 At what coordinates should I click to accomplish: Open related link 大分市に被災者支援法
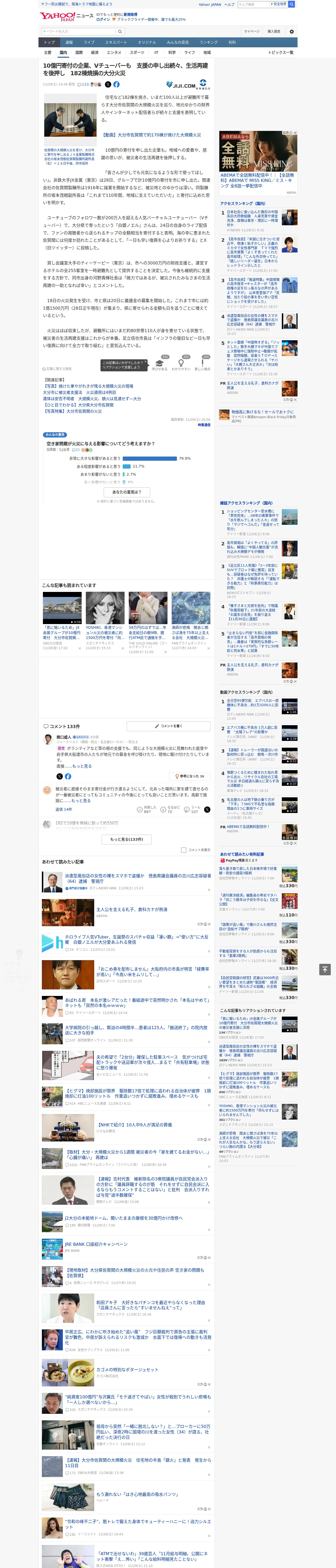[x=79, y=393]
